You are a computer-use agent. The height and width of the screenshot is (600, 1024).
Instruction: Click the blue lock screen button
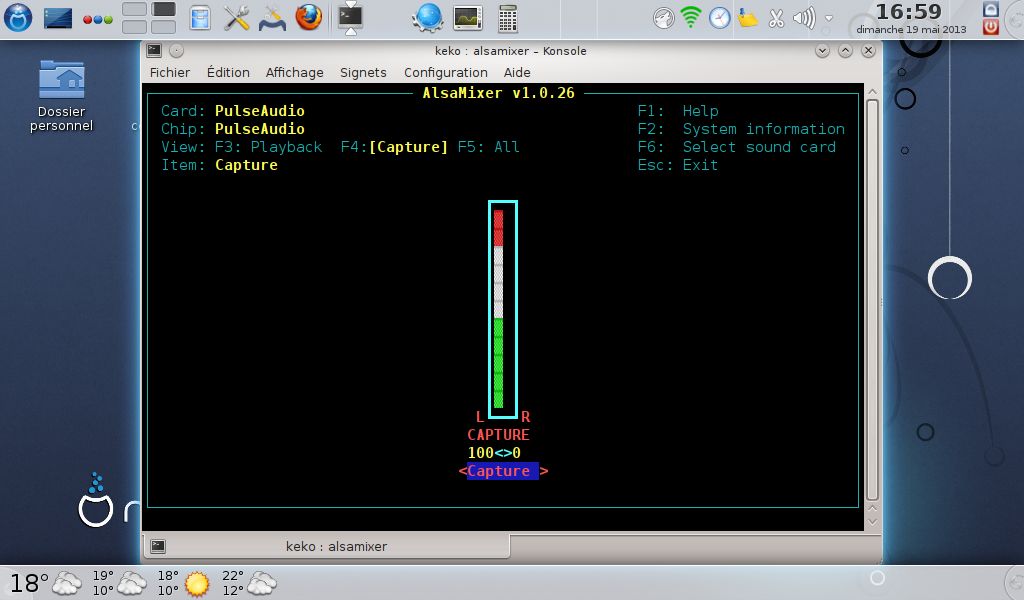point(991,9)
